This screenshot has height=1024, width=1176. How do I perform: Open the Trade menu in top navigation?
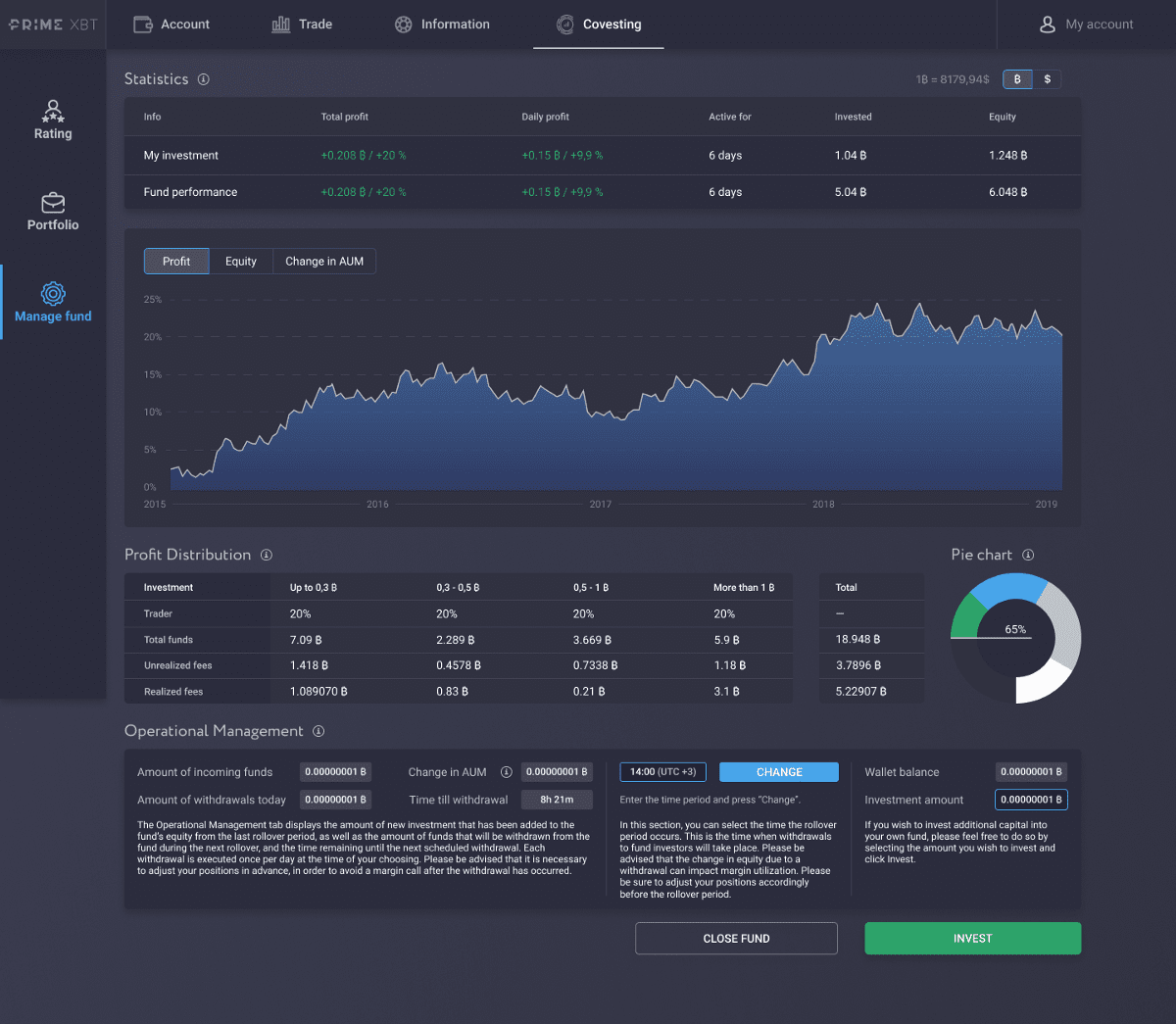coord(302,24)
